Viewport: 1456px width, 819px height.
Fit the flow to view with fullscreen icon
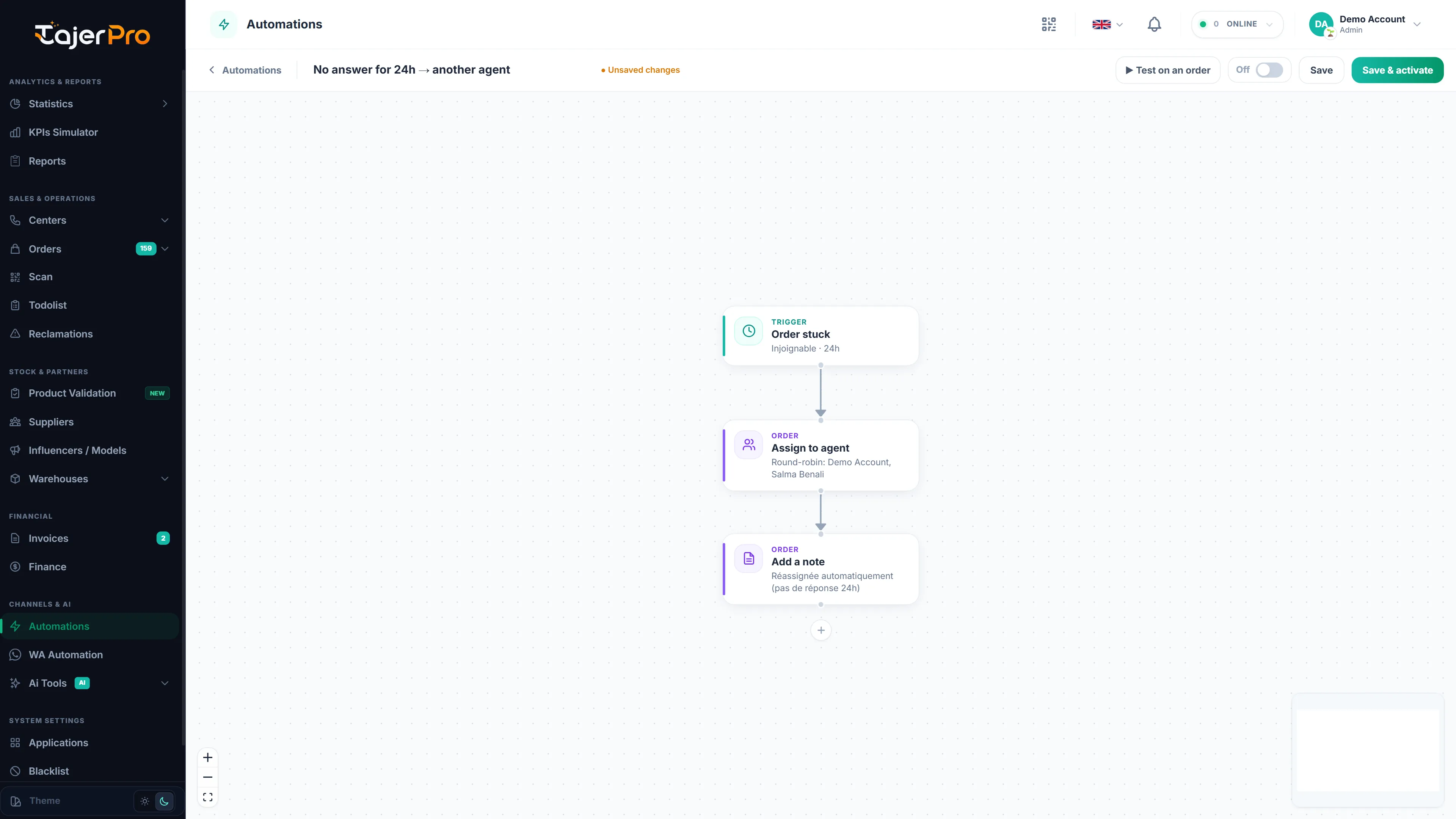click(207, 797)
